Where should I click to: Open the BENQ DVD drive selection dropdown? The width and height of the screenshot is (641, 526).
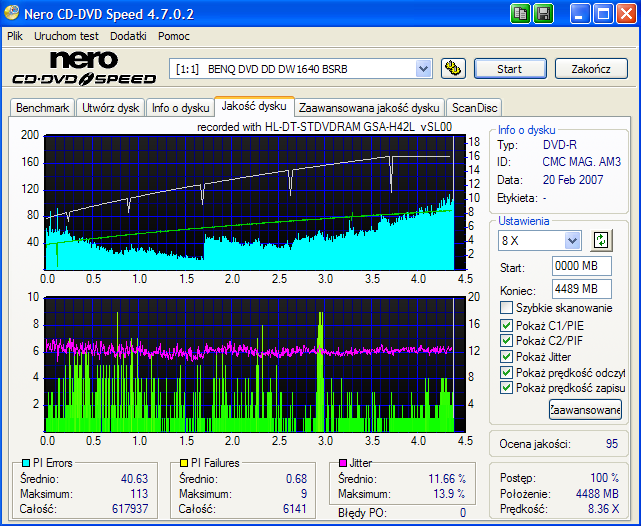(423, 69)
